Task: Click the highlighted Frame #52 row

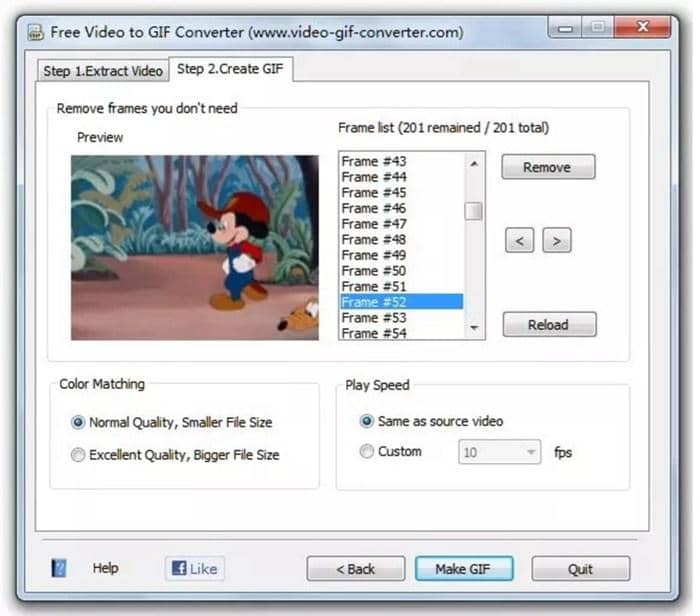Action: tap(402, 302)
